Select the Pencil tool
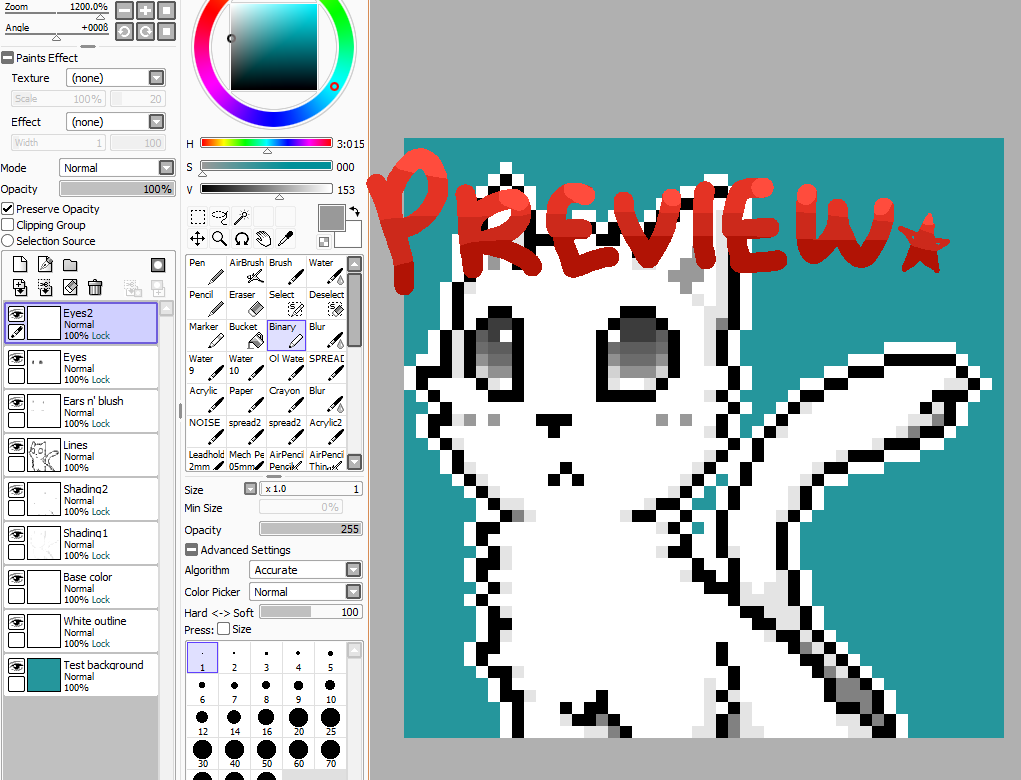 point(206,303)
